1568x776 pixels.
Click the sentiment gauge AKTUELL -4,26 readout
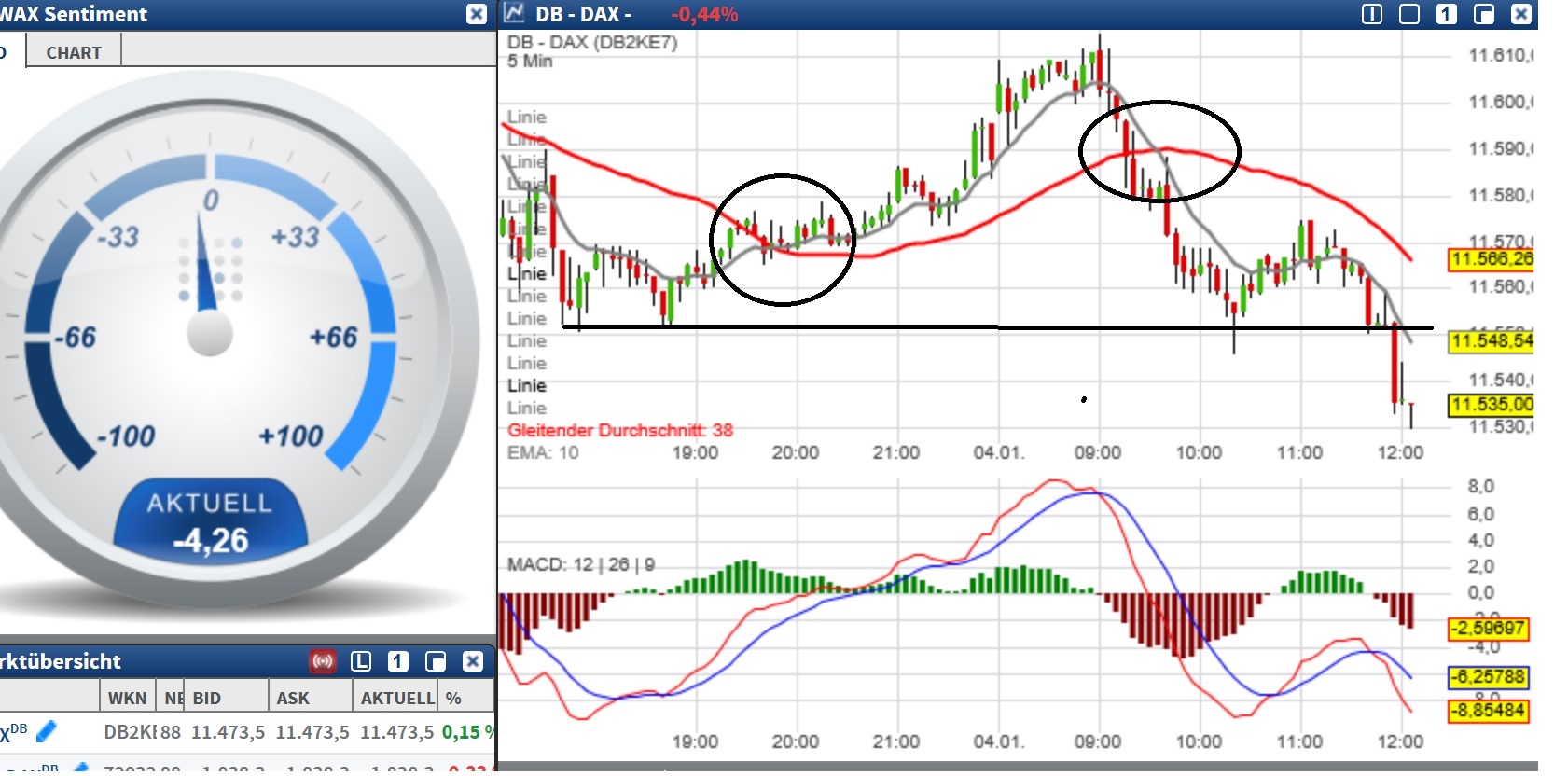point(211,524)
